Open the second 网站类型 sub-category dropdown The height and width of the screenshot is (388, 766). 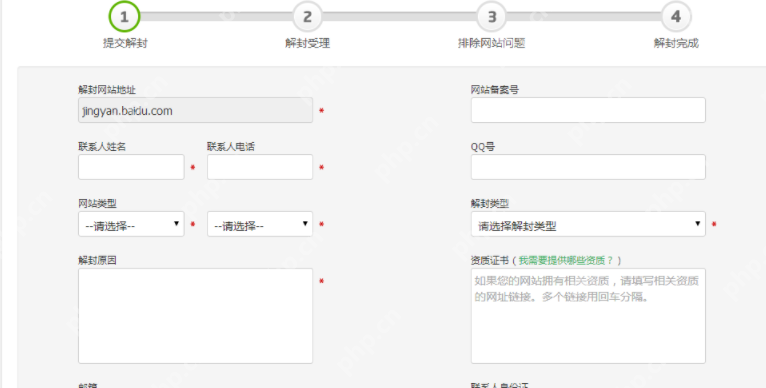[x=260, y=224]
